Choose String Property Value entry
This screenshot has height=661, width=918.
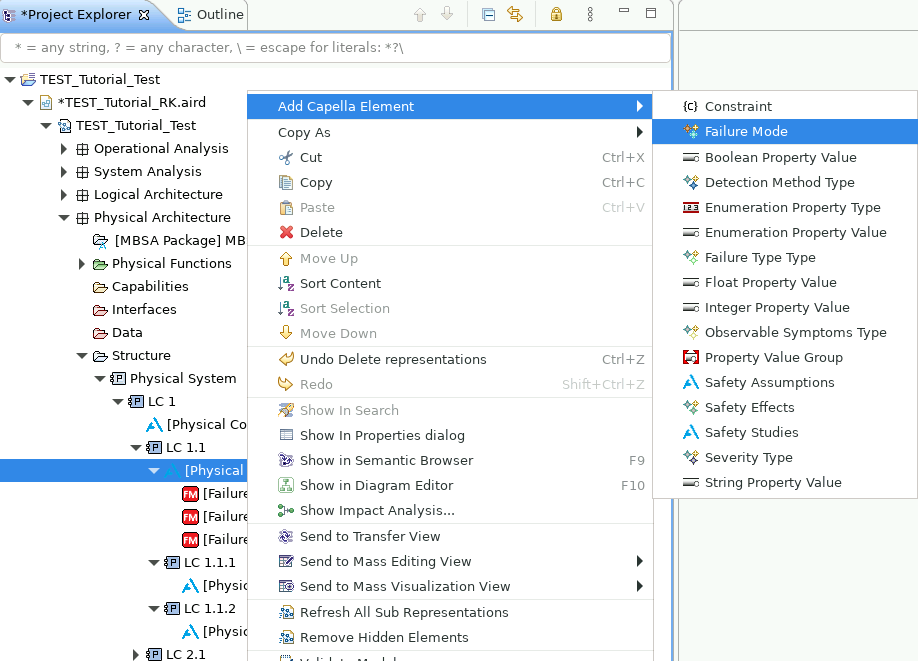pyautogui.click(x=785, y=482)
